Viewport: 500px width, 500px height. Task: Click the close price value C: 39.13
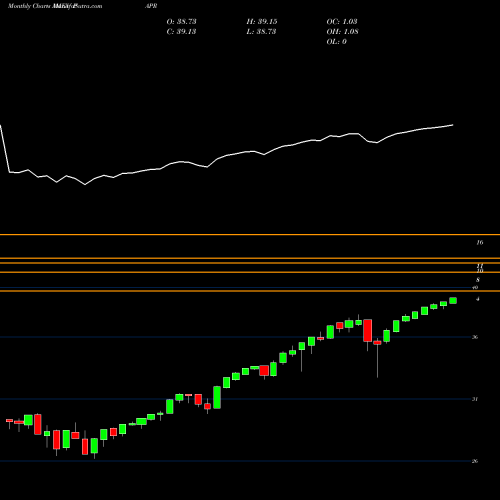(181, 32)
